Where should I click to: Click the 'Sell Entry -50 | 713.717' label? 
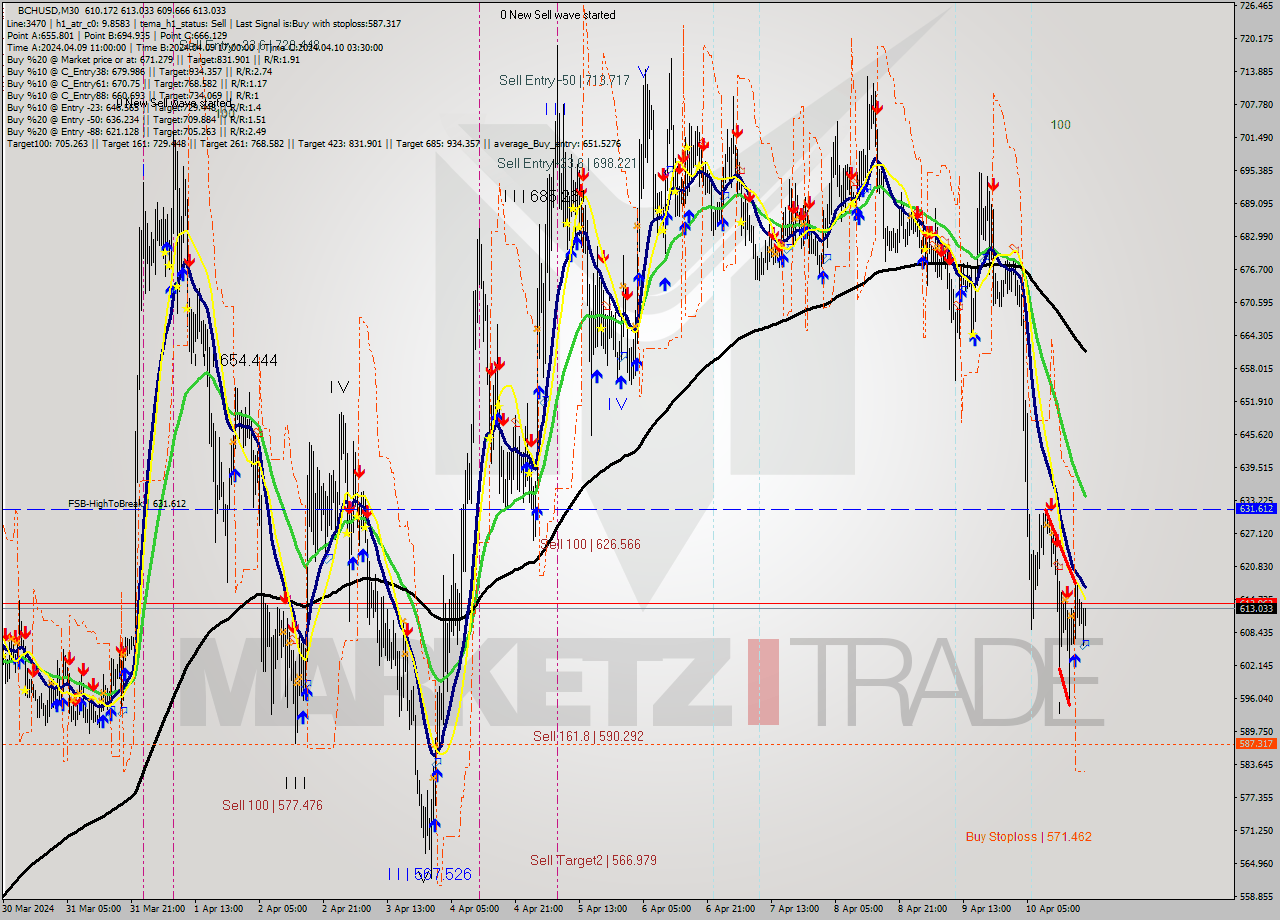click(x=564, y=80)
